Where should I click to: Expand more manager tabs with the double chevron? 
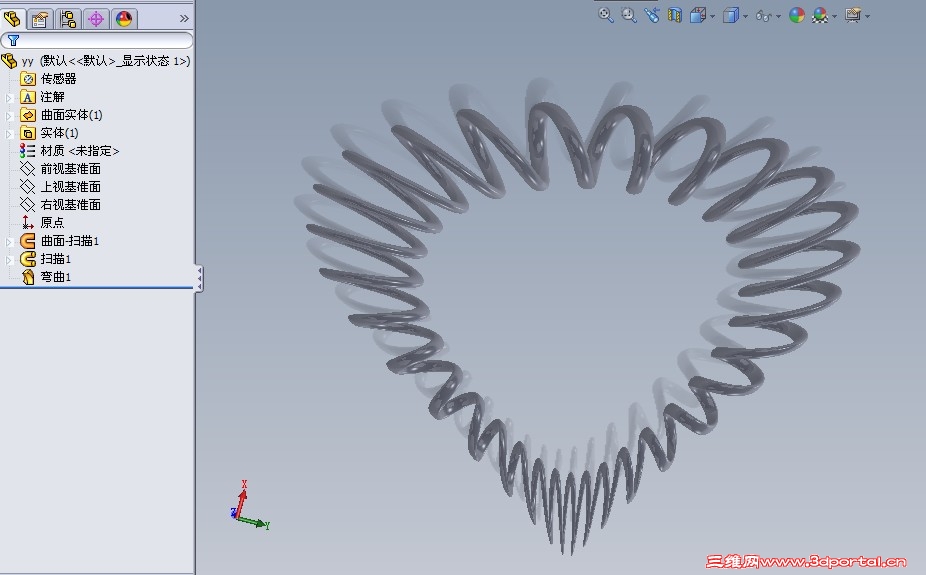pyautogui.click(x=184, y=18)
